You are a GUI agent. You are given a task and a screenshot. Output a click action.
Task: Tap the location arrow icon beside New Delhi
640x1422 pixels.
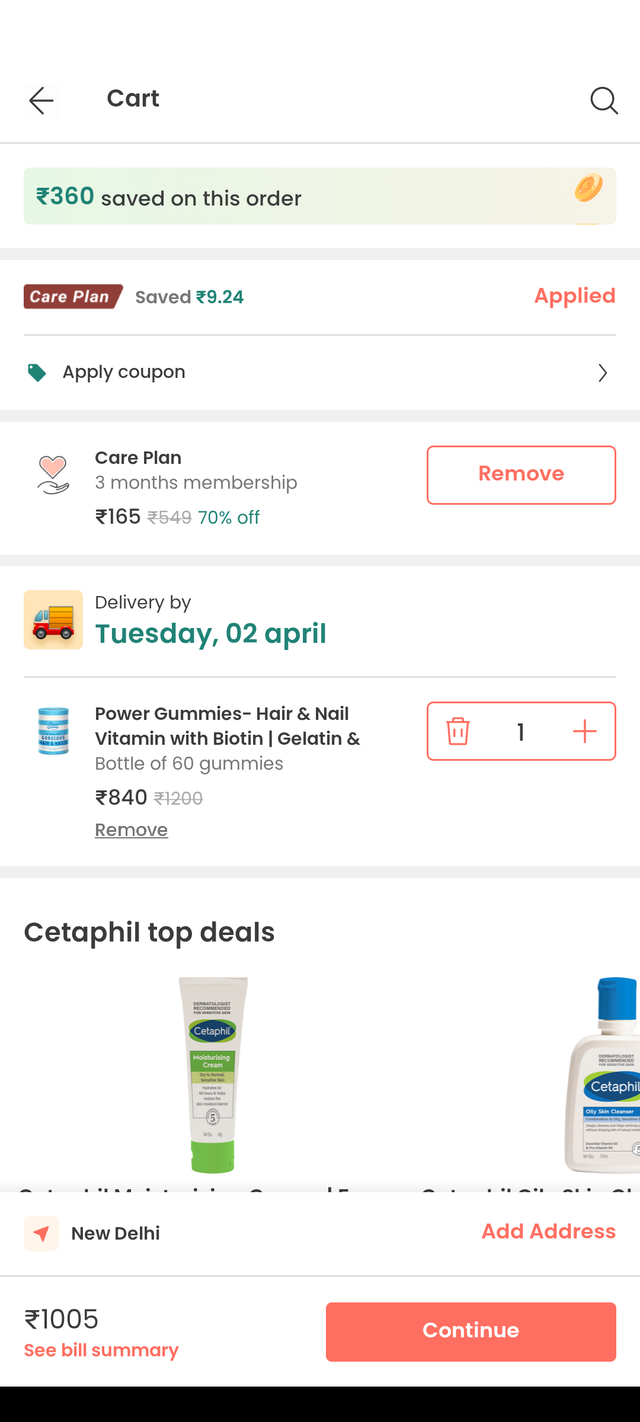click(x=41, y=1234)
